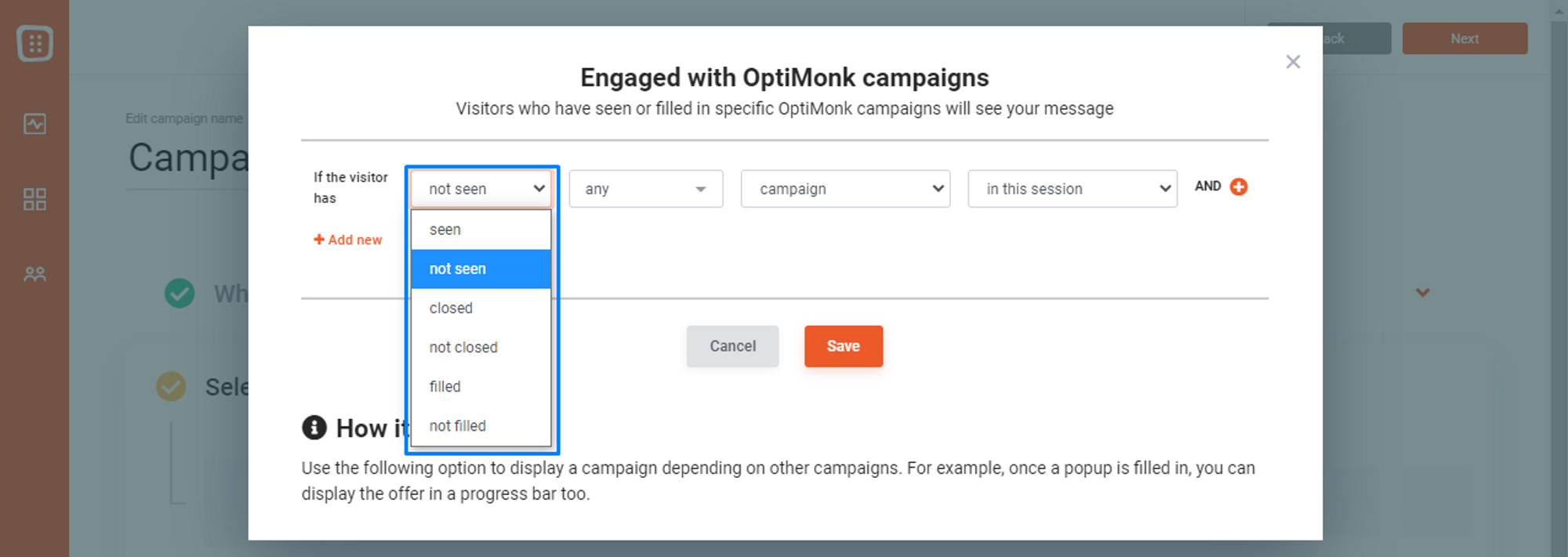Click the 'Add new' link
This screenshot has width=1568, height=557.
click(x=348, y=240)
